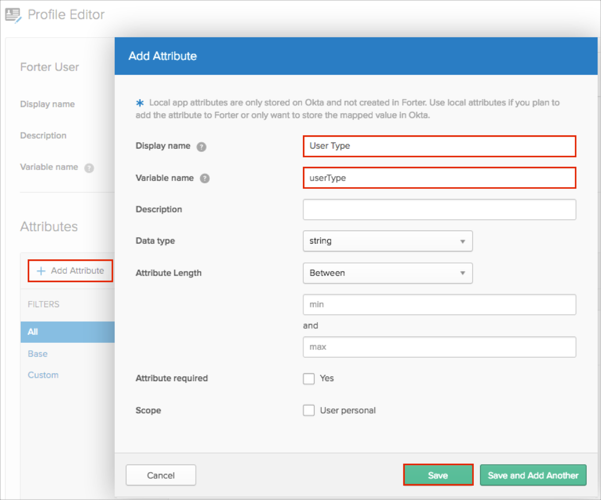The width and height of the screenshot is (601, 500).
Task: Click help icon beside modal Display name
Action: click(201, 146)
